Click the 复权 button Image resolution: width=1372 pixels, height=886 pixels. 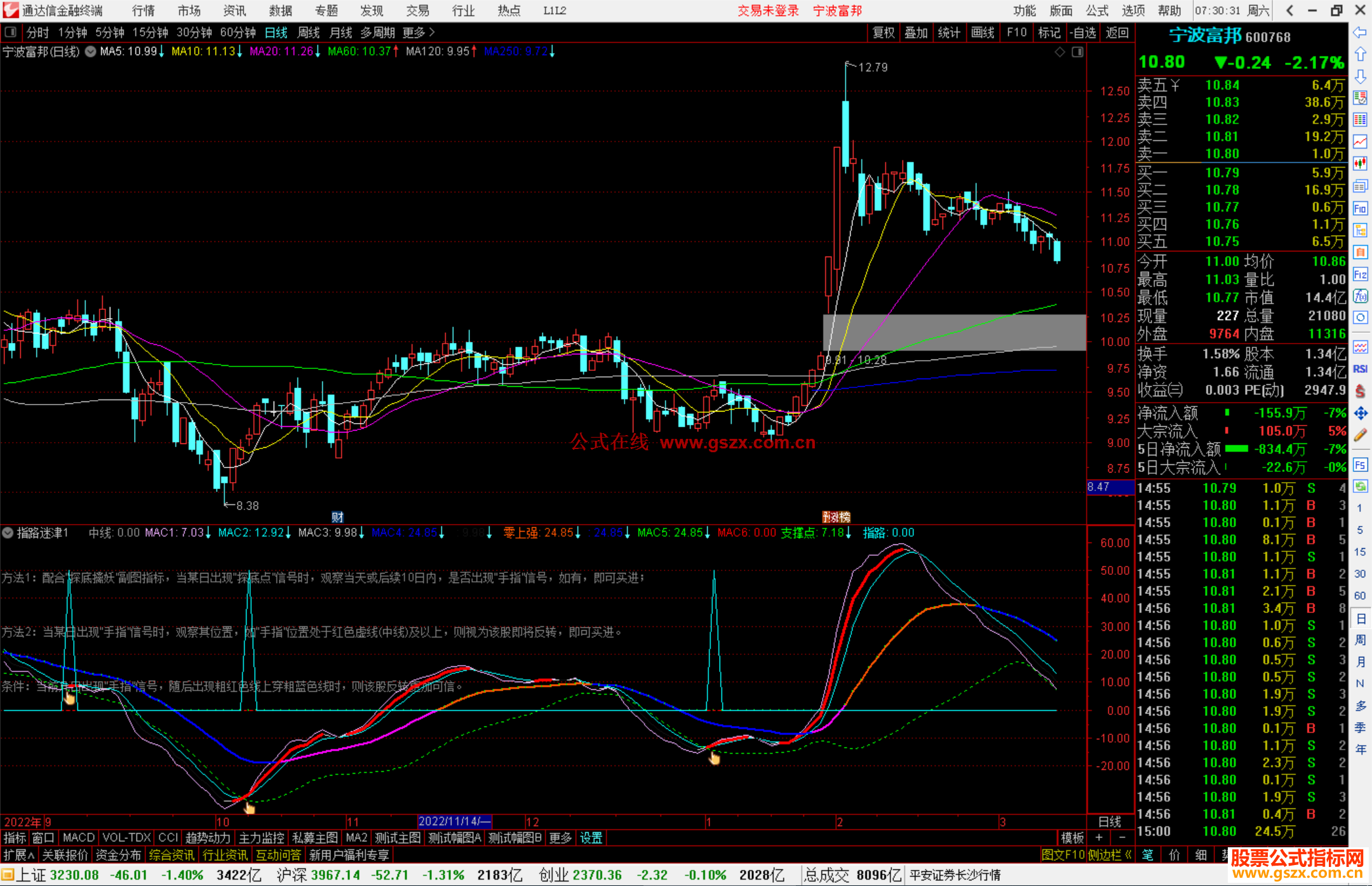tap(883, 32)
